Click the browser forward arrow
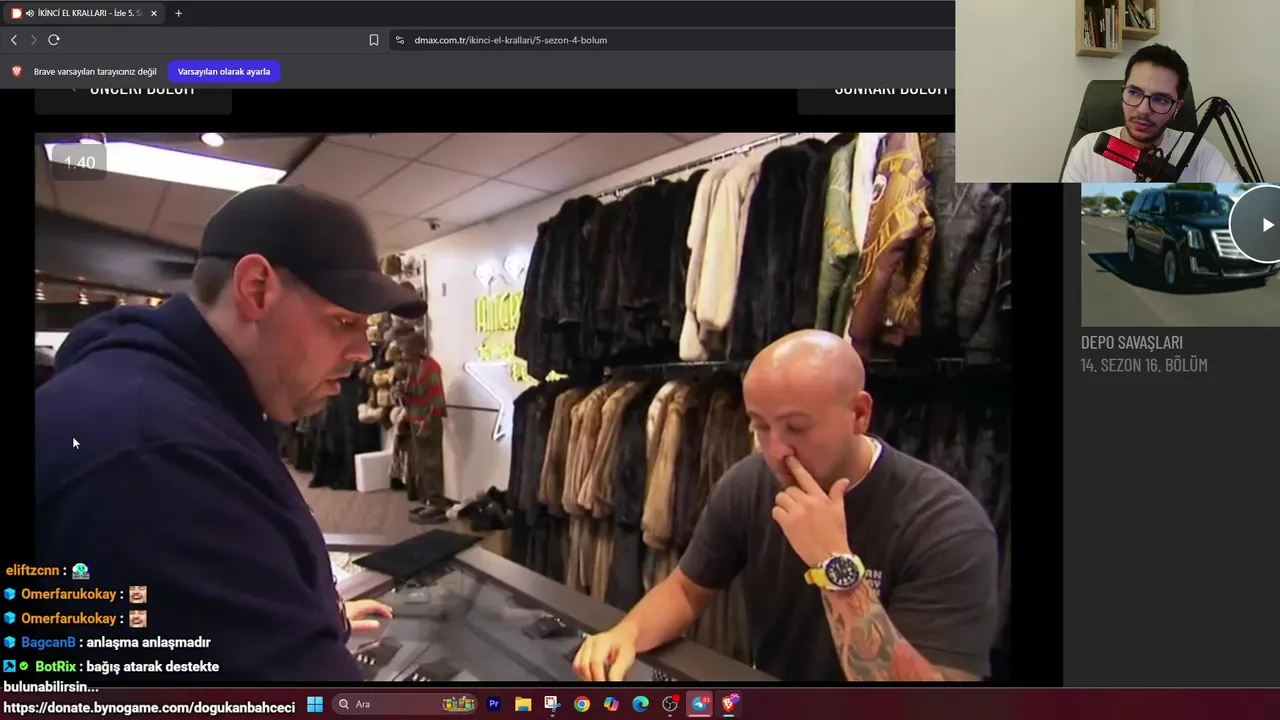The image size is (1280, 720). pyautogui.click(x=33, y=40)
